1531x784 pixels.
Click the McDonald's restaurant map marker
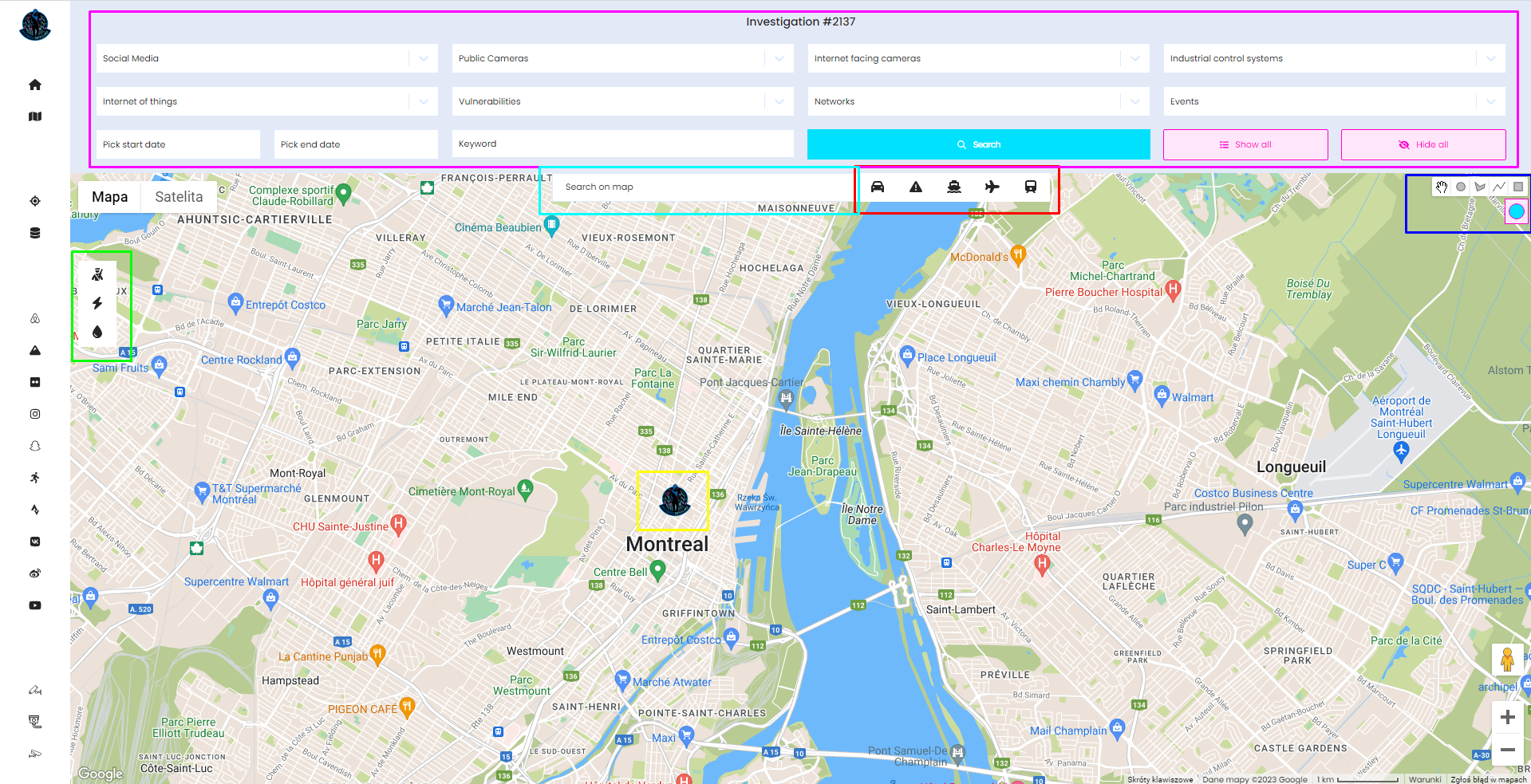point(1018,255)
